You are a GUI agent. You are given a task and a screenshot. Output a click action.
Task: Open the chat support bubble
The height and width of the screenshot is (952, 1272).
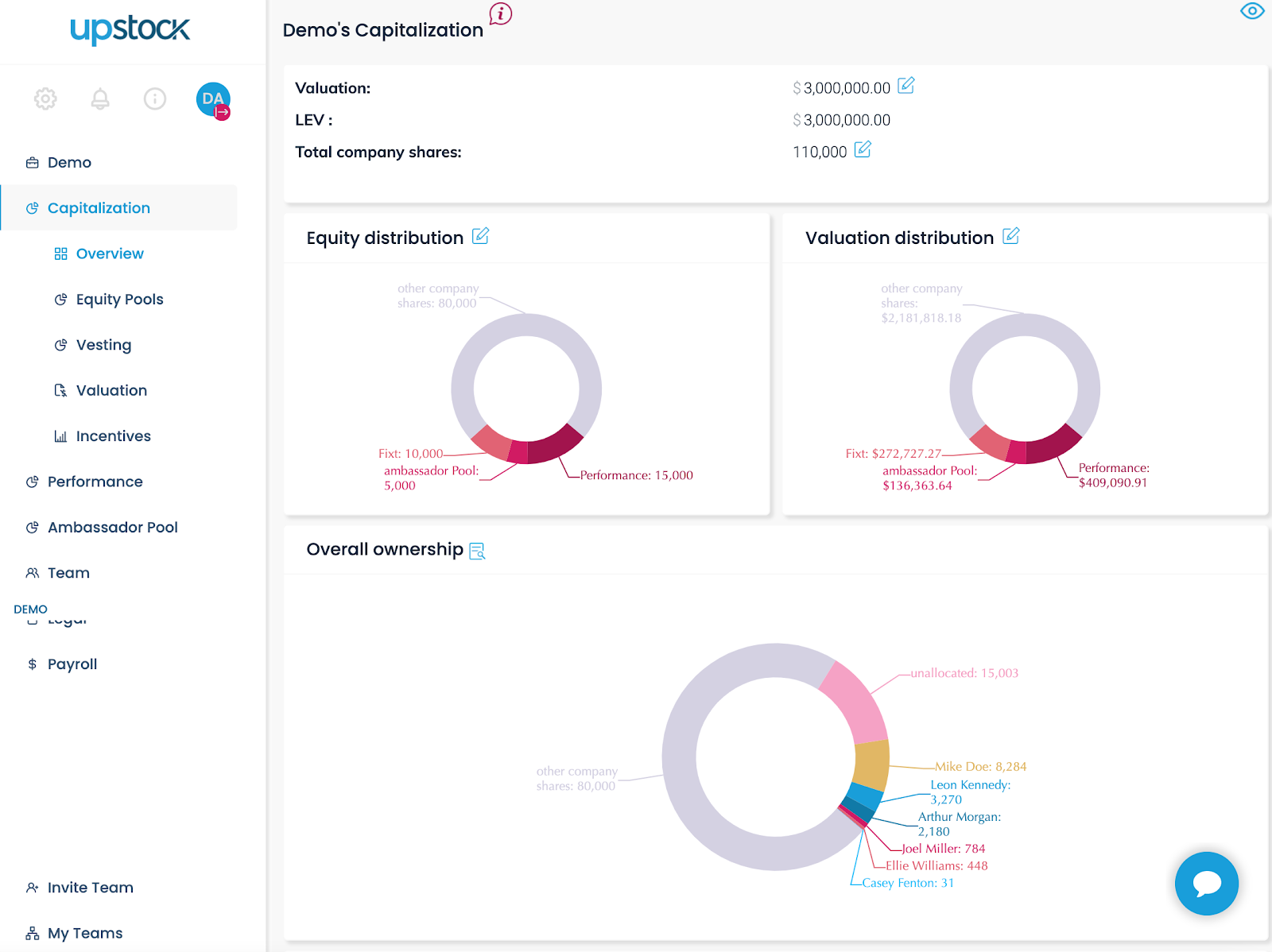pyautogui.click(x=1206, y=883)
